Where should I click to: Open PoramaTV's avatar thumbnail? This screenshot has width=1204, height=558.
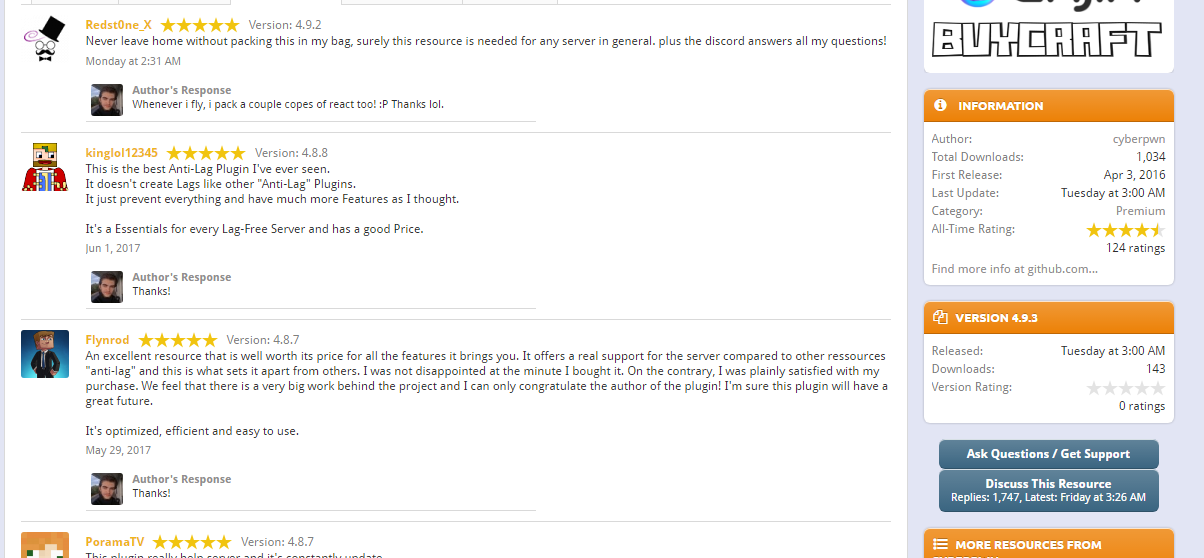pyautogui.click(x=45, y=545)
